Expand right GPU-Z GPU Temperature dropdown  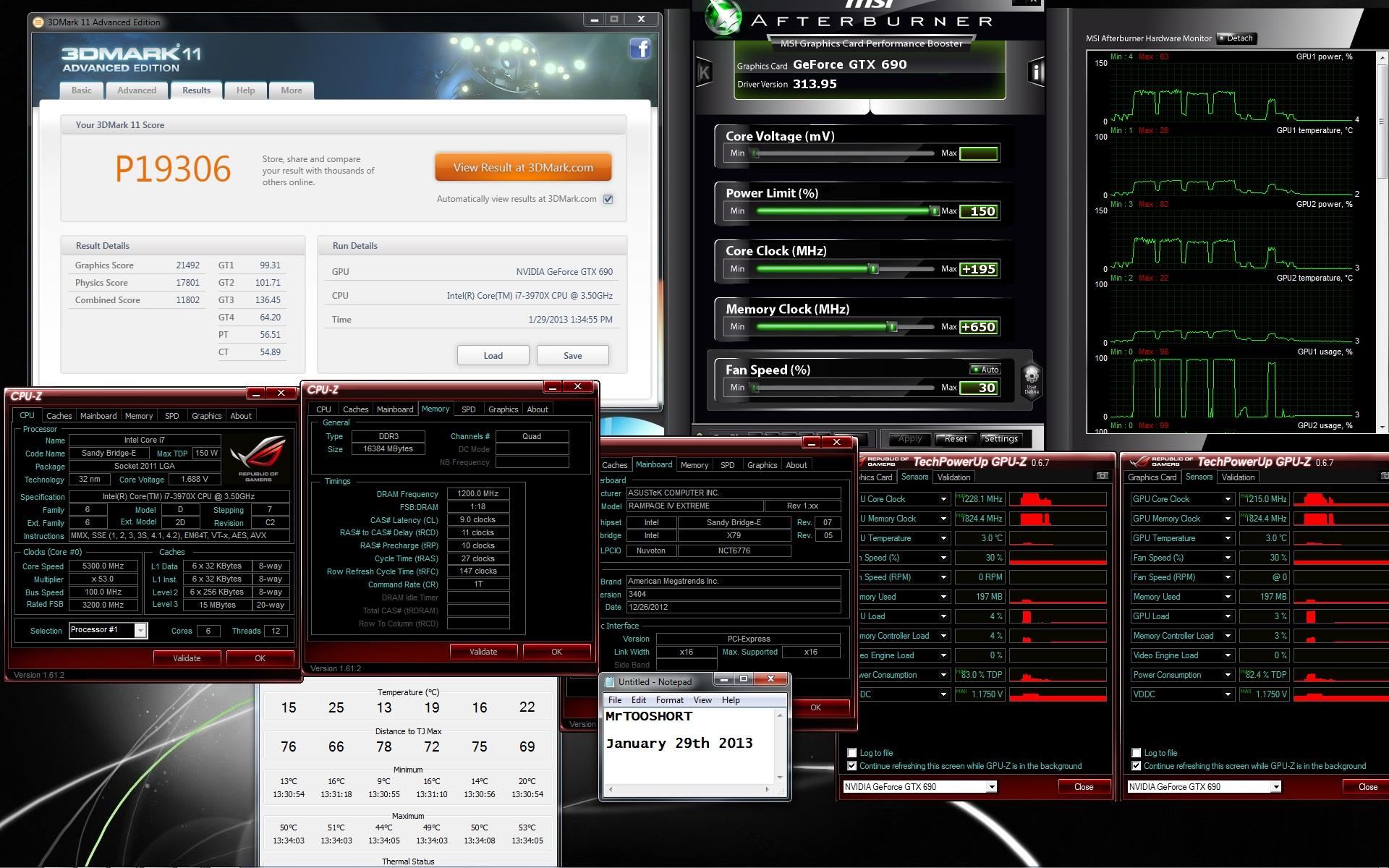click(x=1228, y=538)
